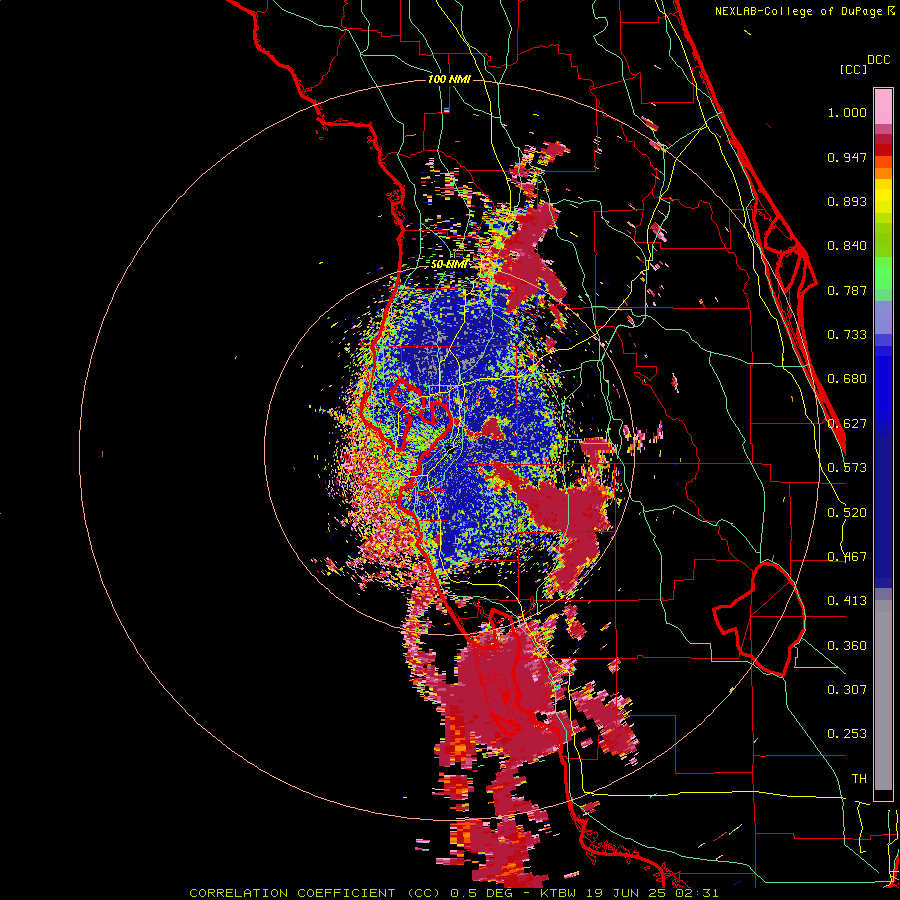The width and height of the screenshot is (900, 900).
Task: Click the KTBW radar site identifier
Action: [x=559, y=893]
